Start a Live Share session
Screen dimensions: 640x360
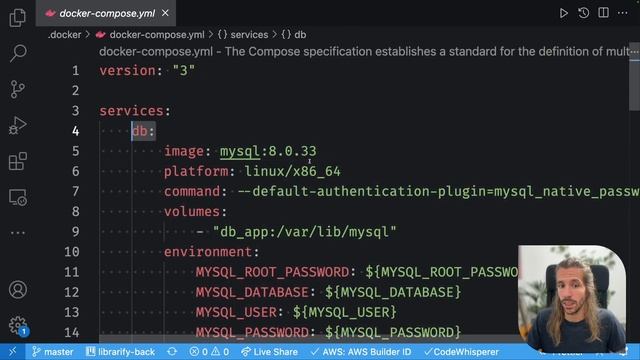point(269,351)
